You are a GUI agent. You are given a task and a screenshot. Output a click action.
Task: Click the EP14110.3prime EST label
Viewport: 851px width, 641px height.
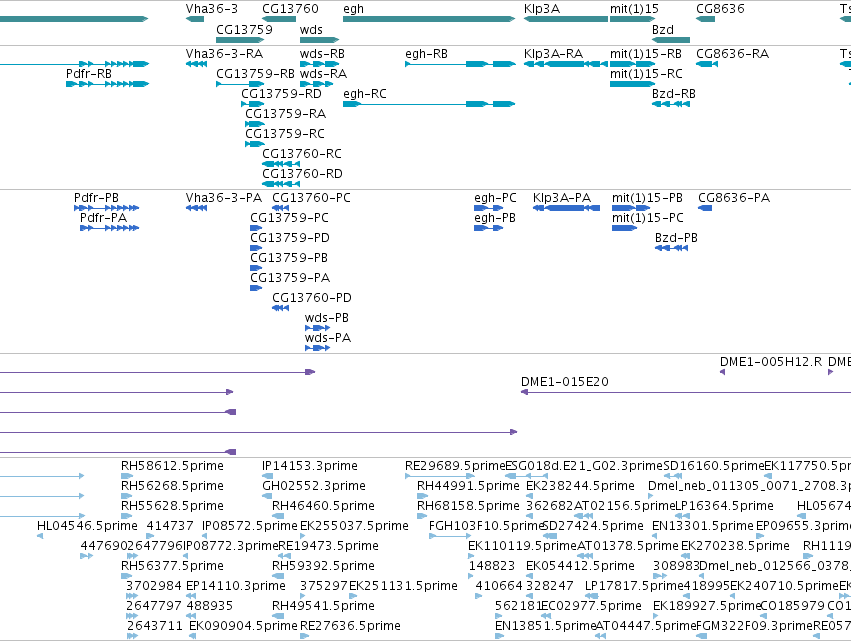(236, 586)
